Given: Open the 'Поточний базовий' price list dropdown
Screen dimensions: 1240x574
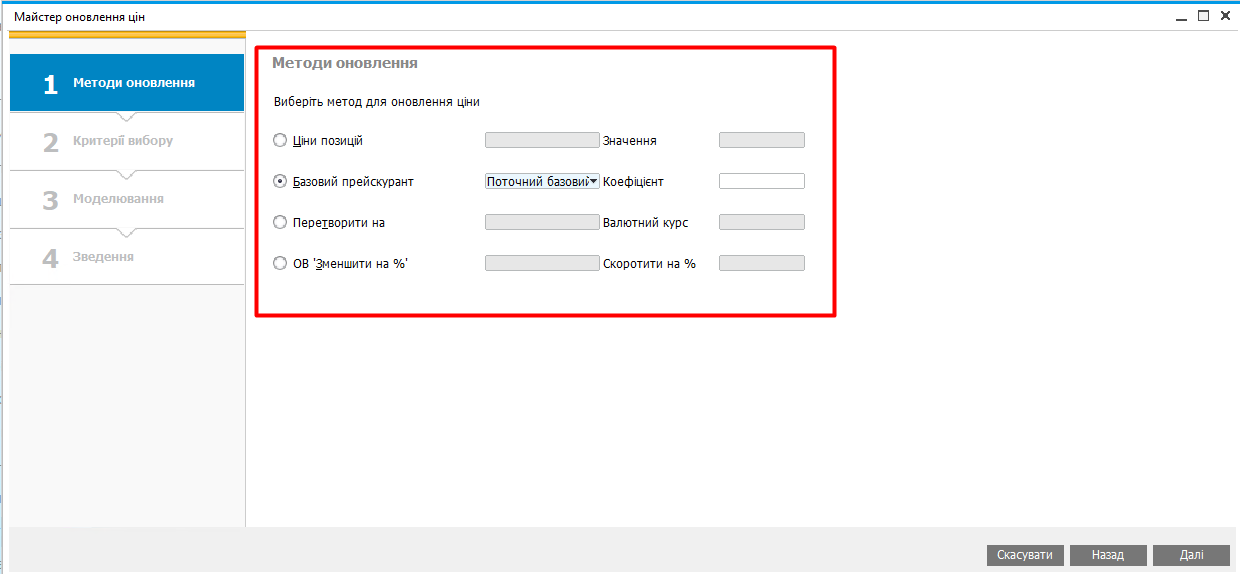Looking at the screenshot, I should (542, 181).
